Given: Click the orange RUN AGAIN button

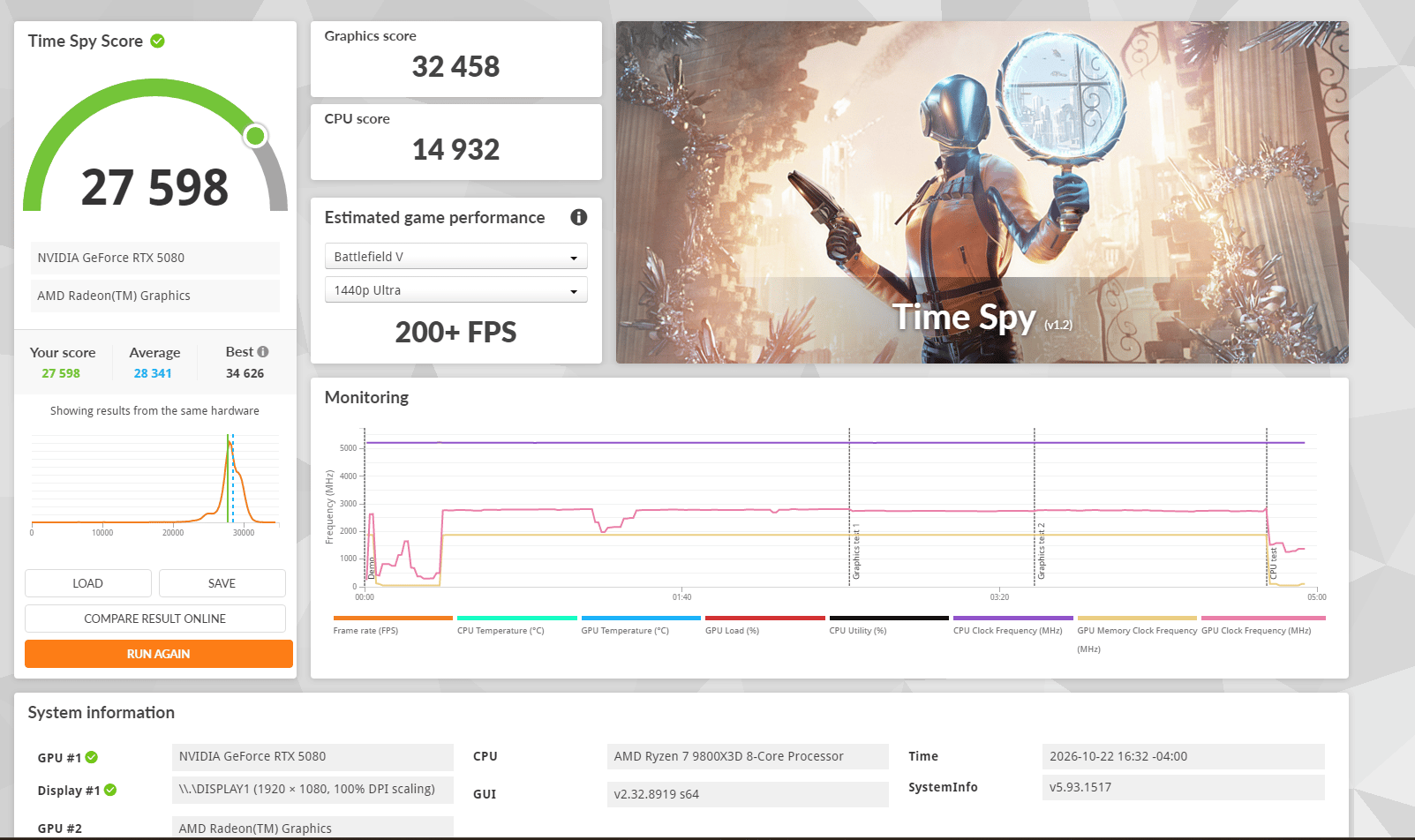Looking at the screenshot, I should tap(159, 654).
